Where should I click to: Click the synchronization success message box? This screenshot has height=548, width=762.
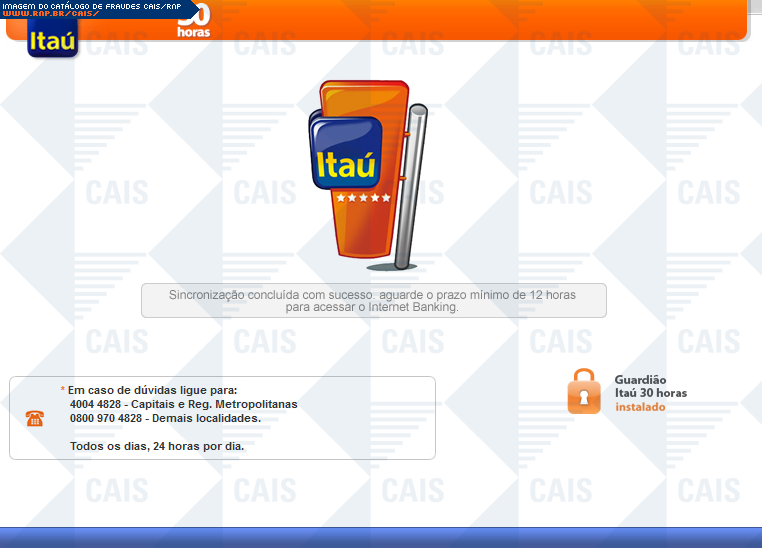(373, 300)
